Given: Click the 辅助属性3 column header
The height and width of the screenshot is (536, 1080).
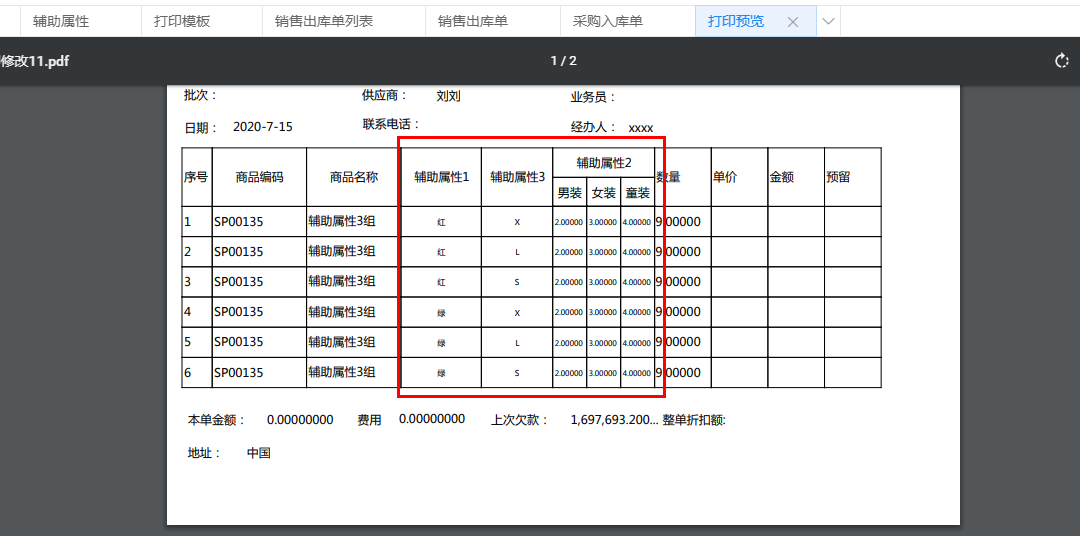Looking at the screenshot, I should click(517, 177).
